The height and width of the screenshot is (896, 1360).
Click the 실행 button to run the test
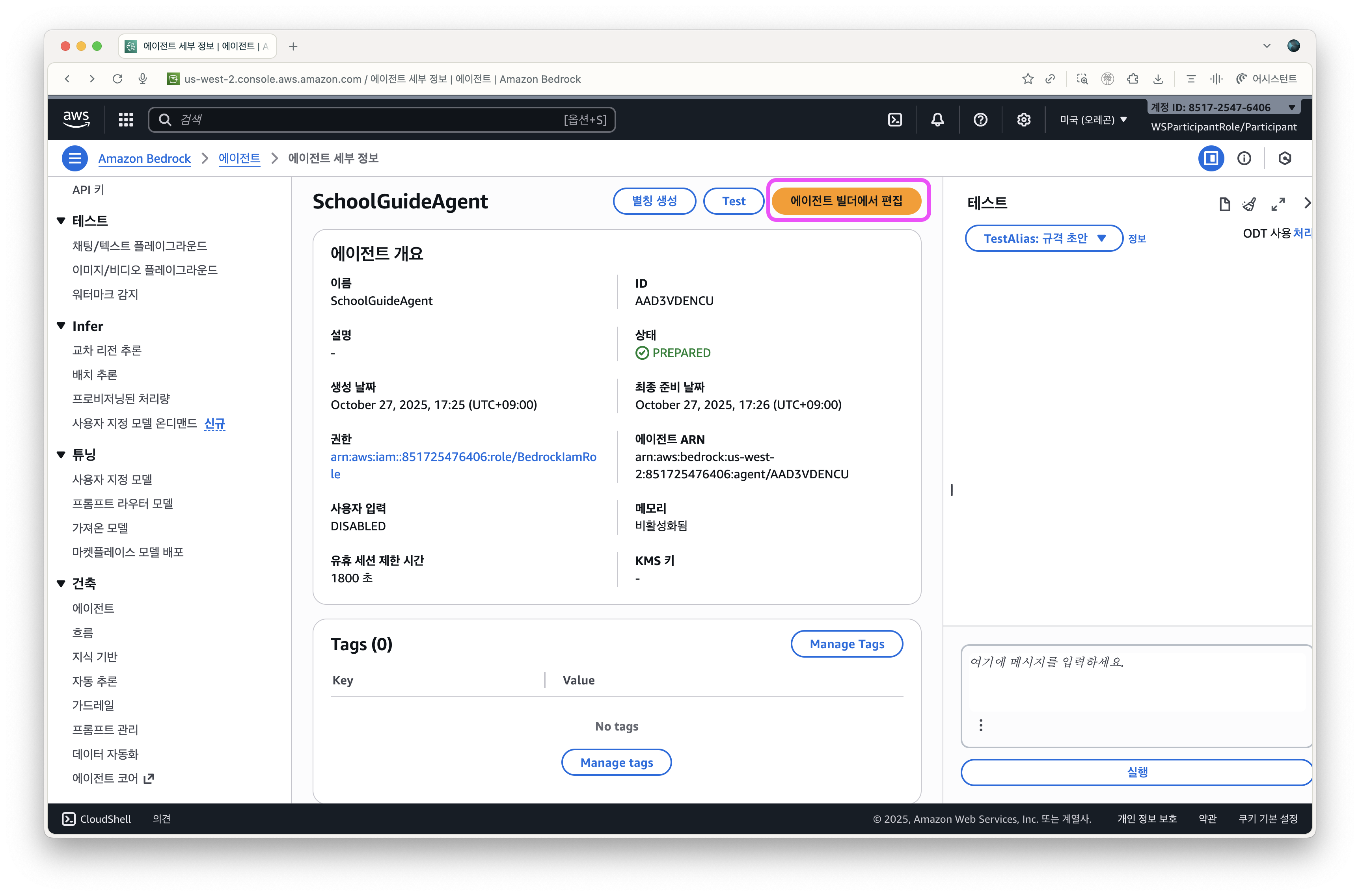(x=1136, y=773)
